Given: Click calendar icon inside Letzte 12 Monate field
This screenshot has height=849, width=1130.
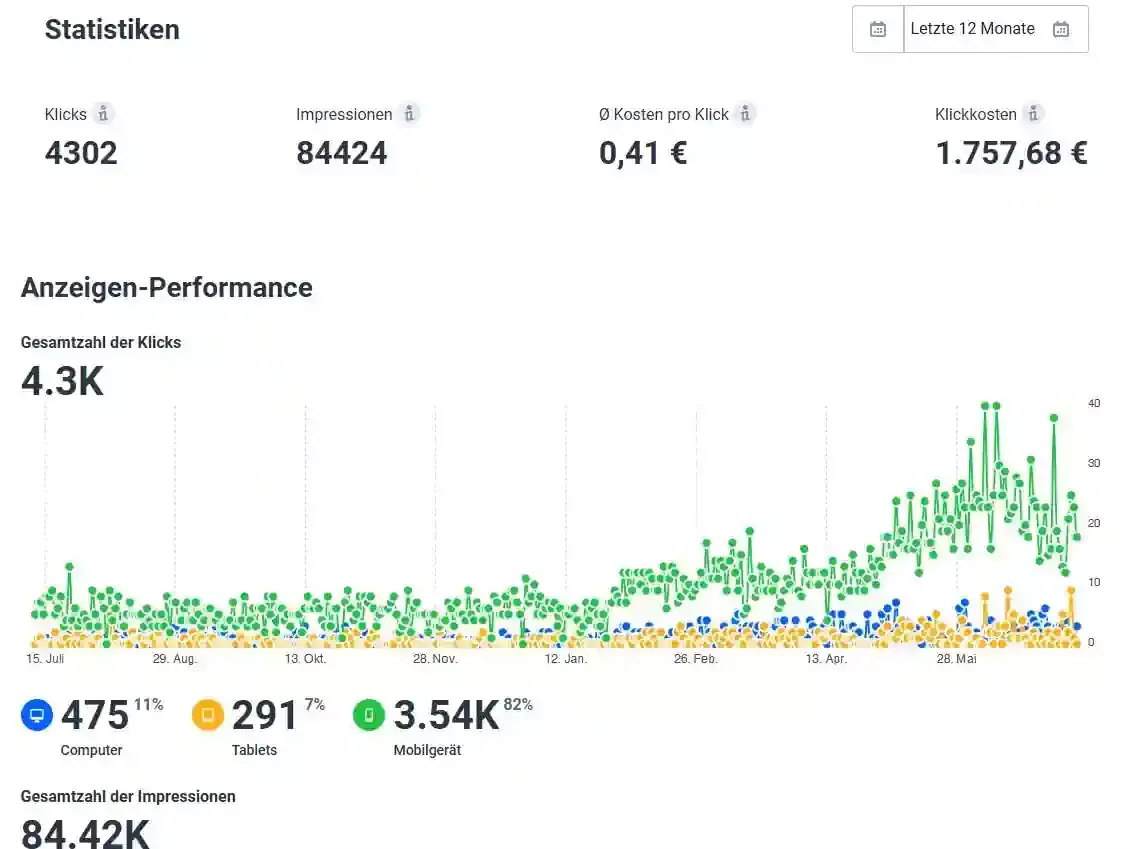Looking at the screenshot, I should pyautogui.click(x=1061, y=29).
